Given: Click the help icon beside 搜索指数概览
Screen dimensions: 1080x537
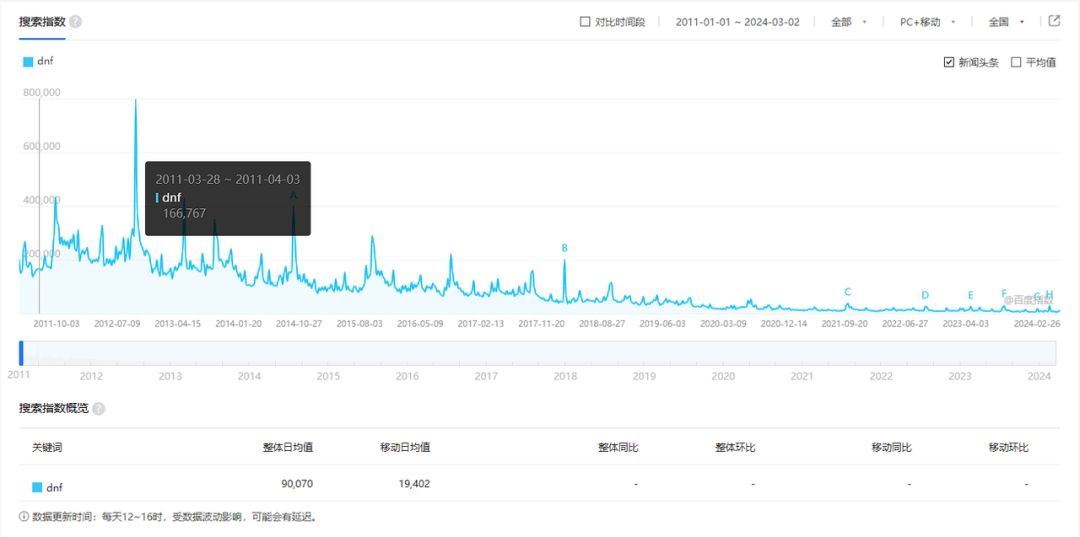Looking at the screenshot, I should click(x=98, y=408).
